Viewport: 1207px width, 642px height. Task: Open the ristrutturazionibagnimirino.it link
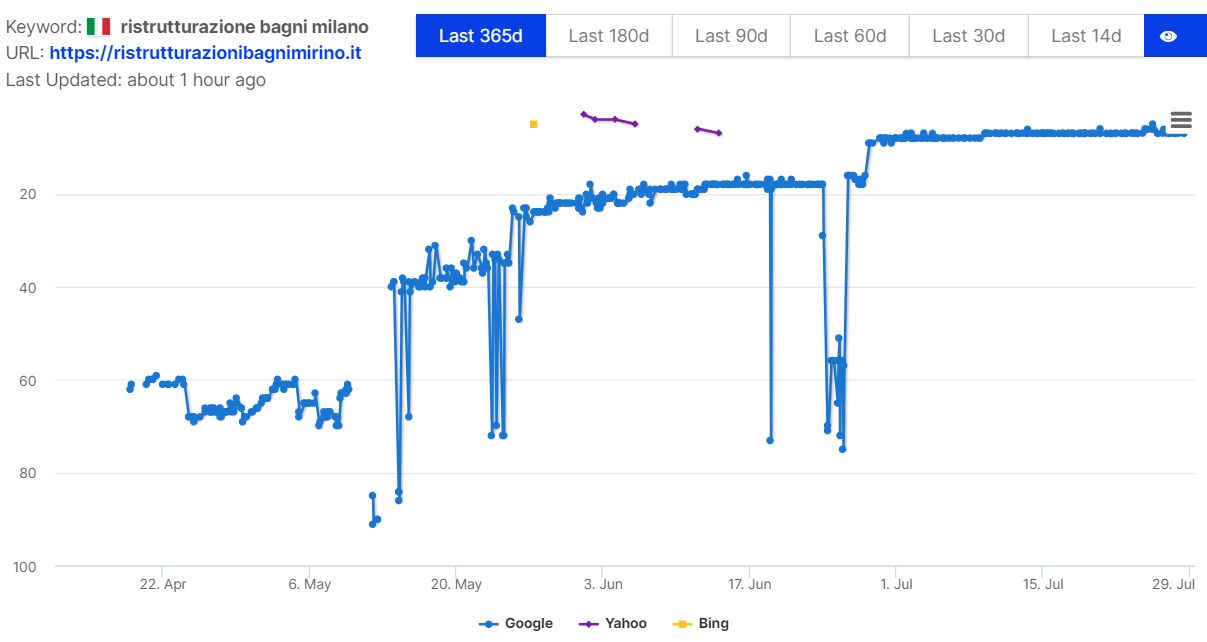point(205,53)
